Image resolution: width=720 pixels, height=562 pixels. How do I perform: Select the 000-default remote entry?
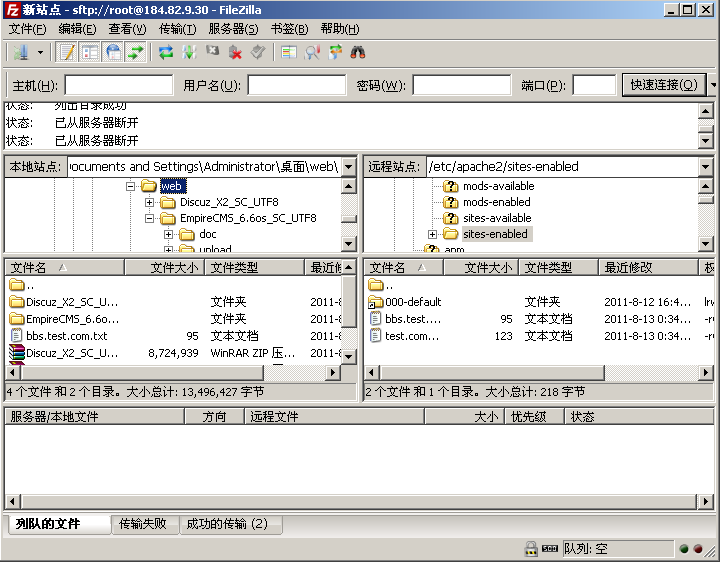[x=413, y=302]
